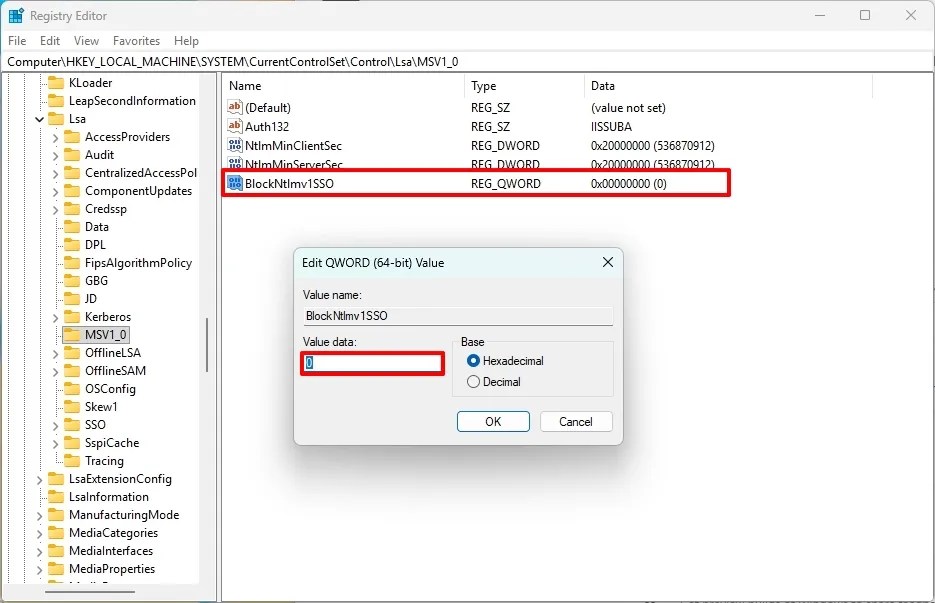Click the Lsa folder icon
This screenshot has height=603, width=935.
(x=55, y=119)
